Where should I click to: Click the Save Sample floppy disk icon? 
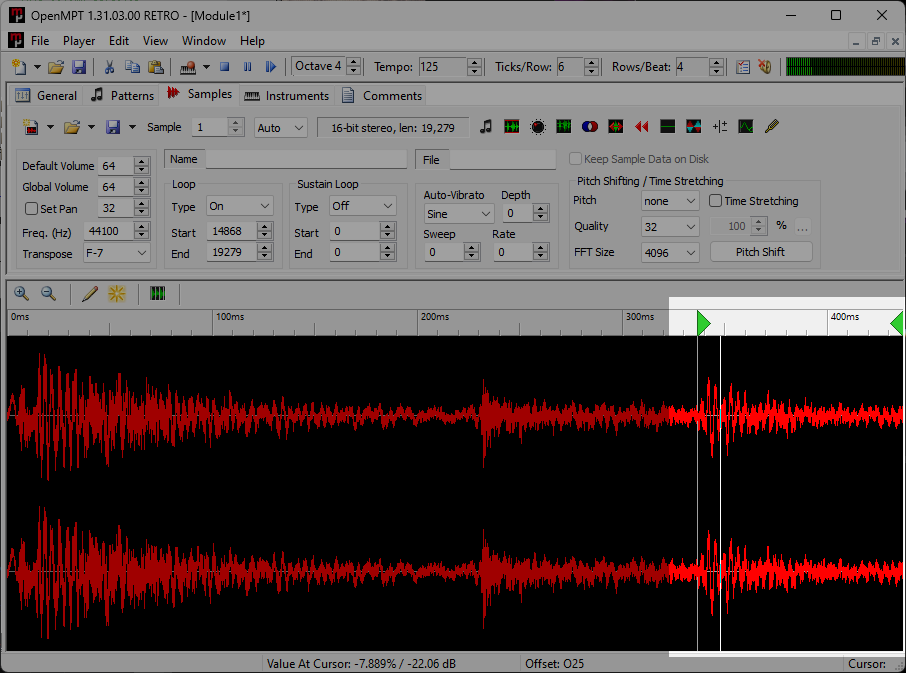click(113, 127)
